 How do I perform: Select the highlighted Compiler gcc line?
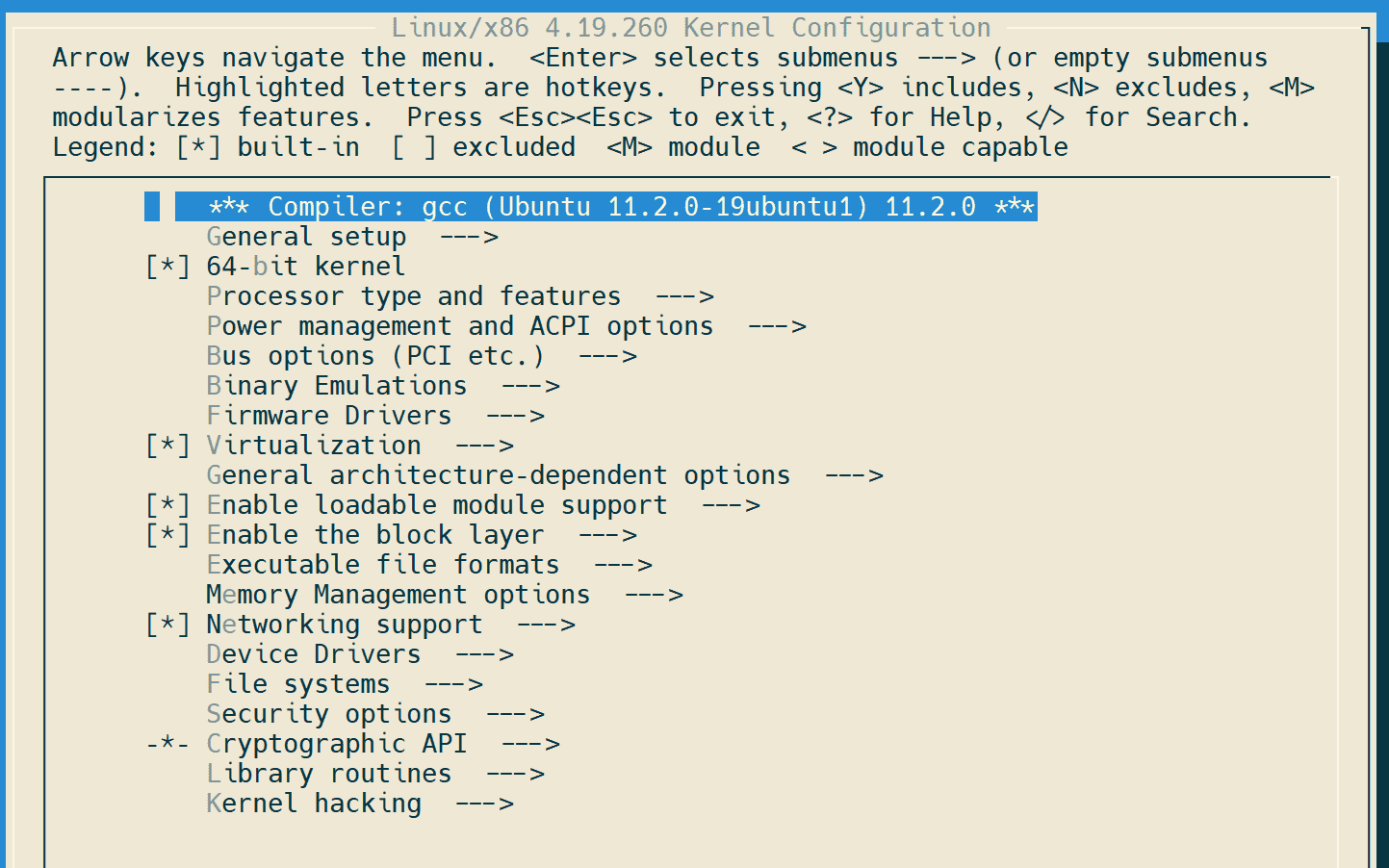click(x=606, y=207)
